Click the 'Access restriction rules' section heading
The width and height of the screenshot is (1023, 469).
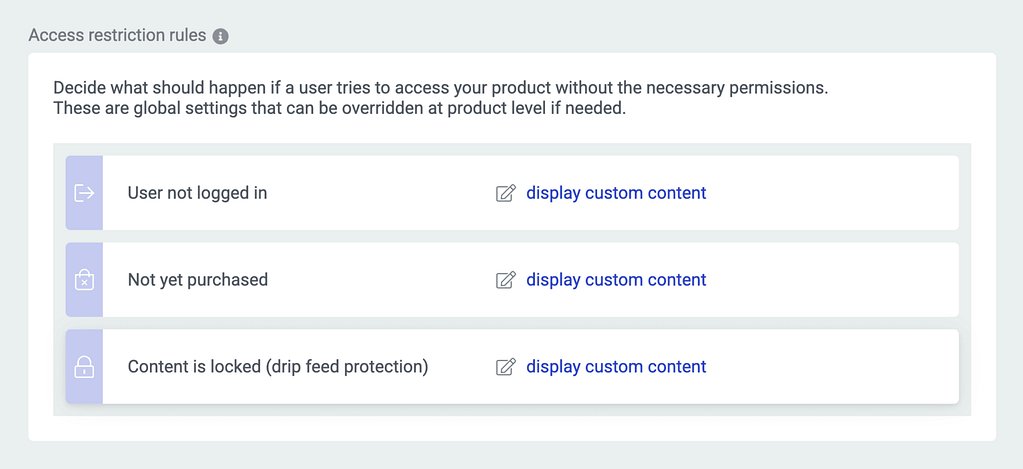pyautogui.click(x=117, y=36)
